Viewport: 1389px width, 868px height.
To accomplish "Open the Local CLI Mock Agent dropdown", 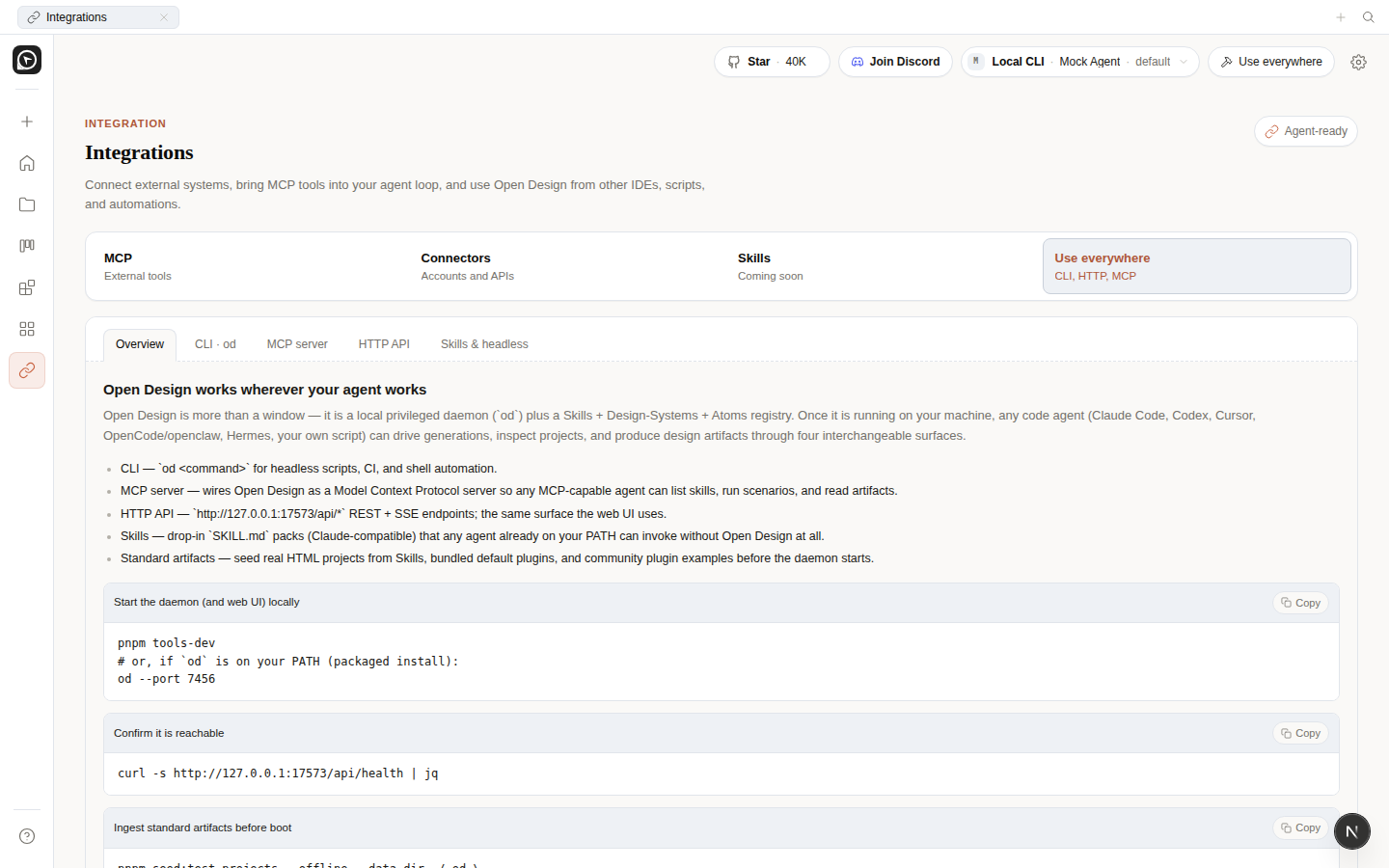I will (x=1080, y=62).
